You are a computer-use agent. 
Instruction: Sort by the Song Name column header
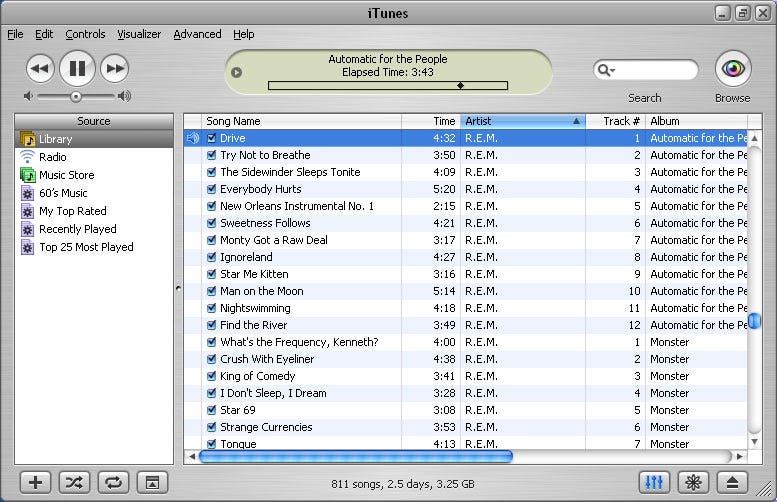[x=301, y=121]
